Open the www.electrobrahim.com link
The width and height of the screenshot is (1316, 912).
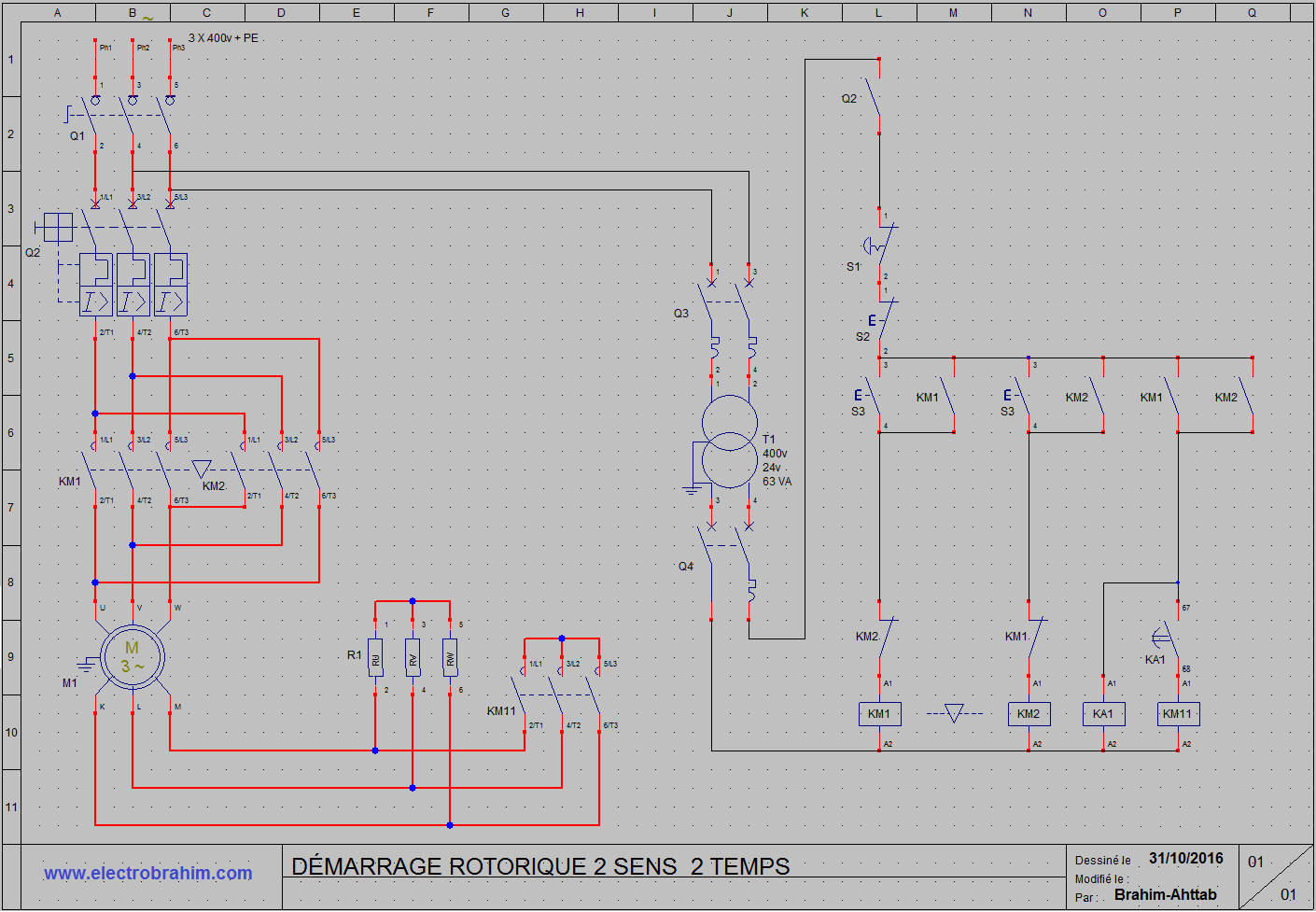148,874
